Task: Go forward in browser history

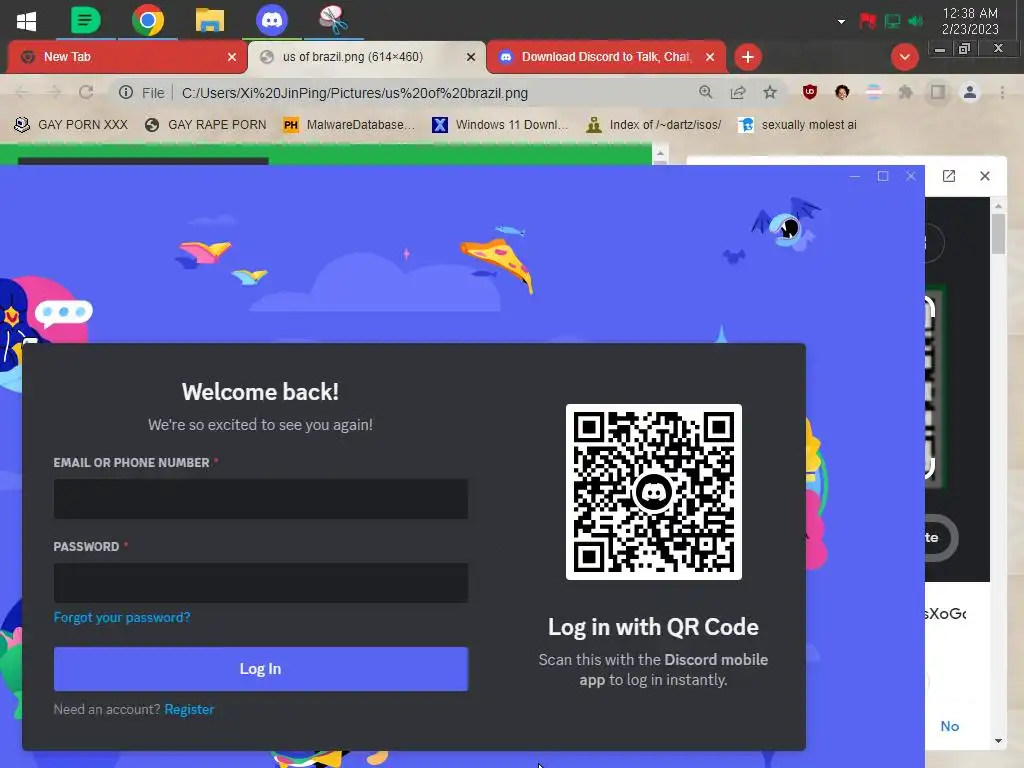Action: (54, 93)
